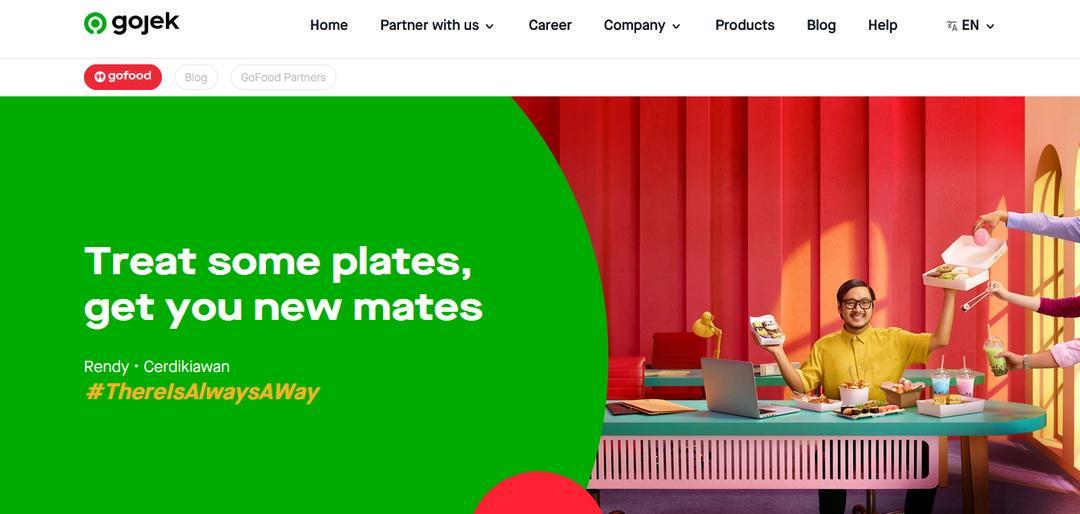1080x514 pixels.
Task: Click the laptop on the table image
Action: pos(745,388)
